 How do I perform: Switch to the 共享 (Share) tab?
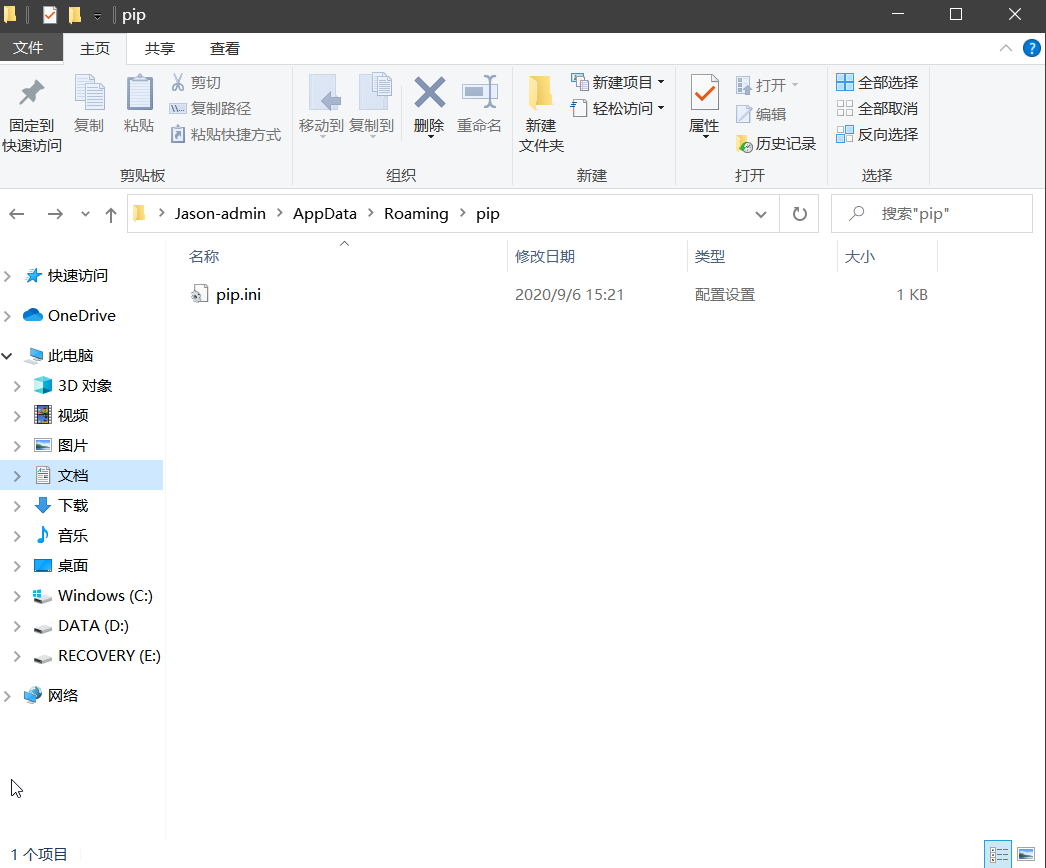pyautogui.click(x=160, y=49)
